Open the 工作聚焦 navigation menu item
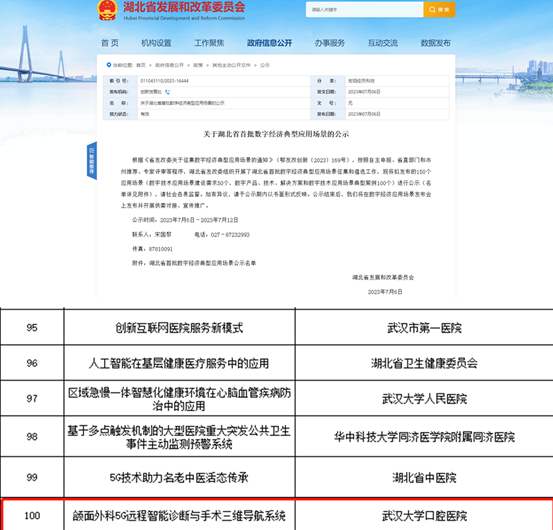Image resolution: width=553 pixels, height=530 pixels. 209,43
